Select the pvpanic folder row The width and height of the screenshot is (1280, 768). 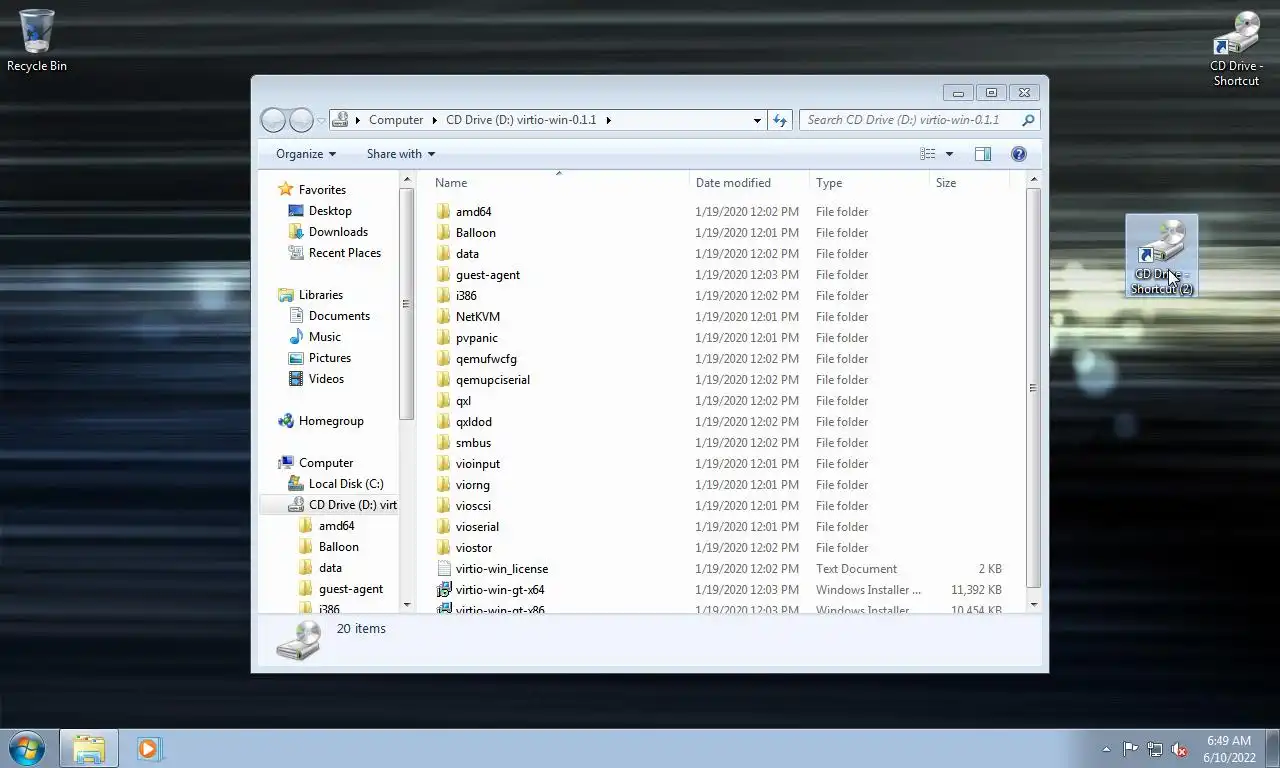click(720, 338)
